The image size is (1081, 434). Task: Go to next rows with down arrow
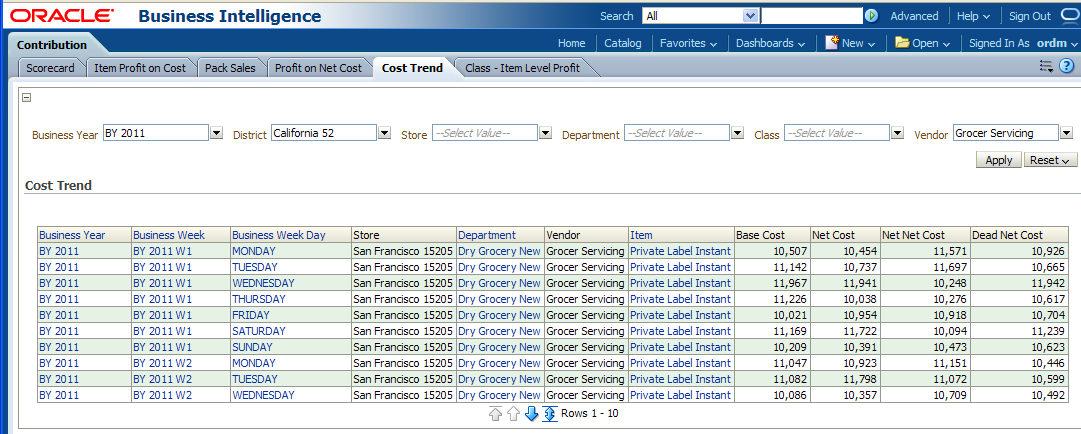531,414
